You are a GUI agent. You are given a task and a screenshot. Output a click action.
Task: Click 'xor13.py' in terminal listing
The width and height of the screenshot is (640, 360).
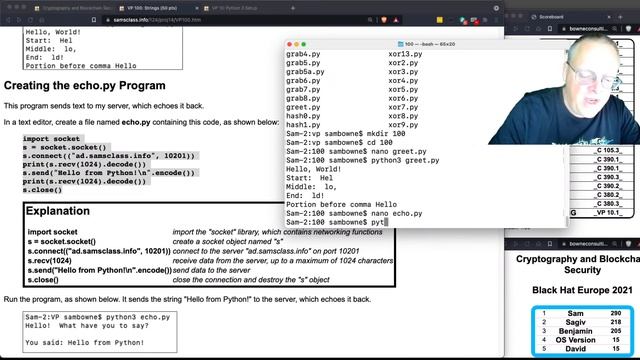pyautogui.click(x=405, y=54)
